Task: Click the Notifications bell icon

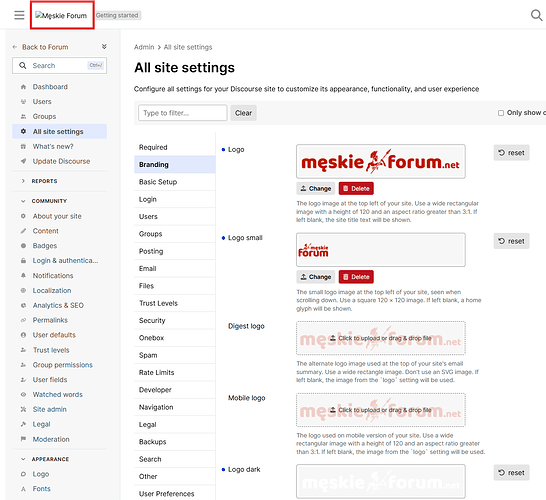Action: (x=23, y=275)
